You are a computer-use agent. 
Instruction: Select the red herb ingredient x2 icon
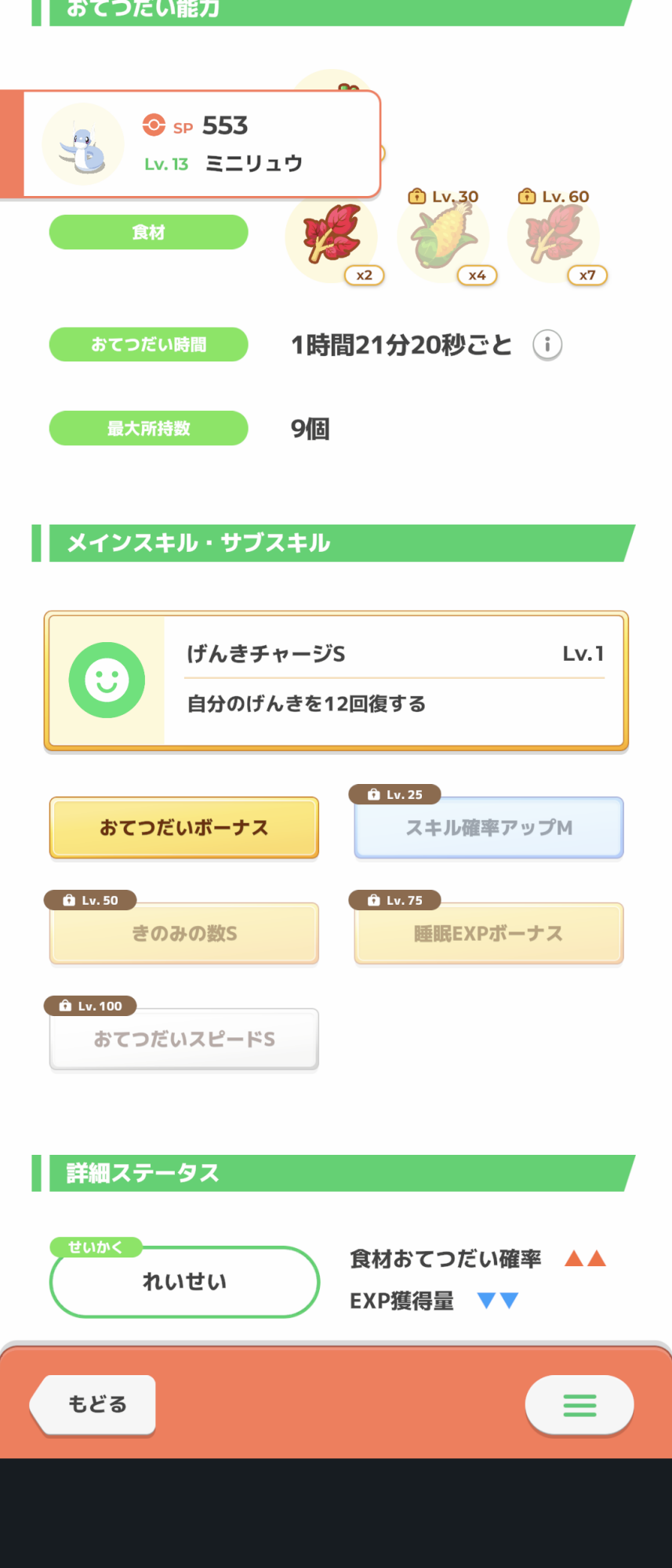[x=332, y=236]
